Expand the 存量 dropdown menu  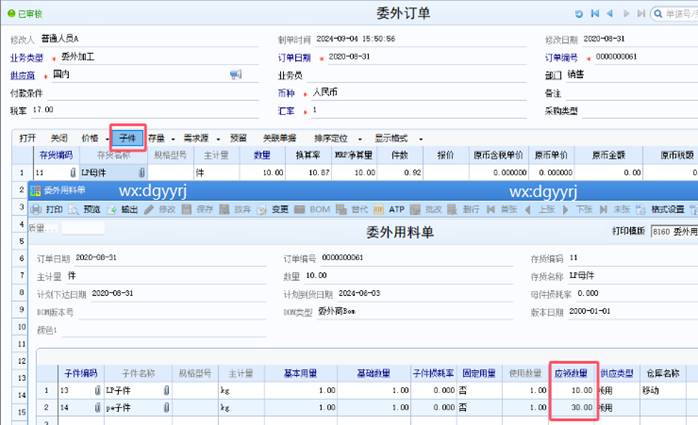point(157,137)
